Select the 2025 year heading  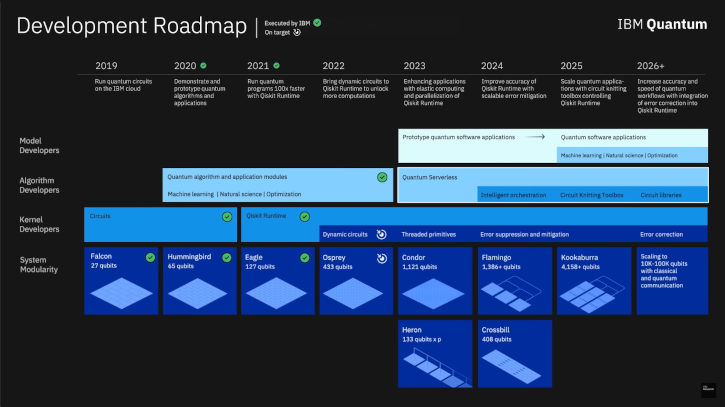(x=571, y=66)
